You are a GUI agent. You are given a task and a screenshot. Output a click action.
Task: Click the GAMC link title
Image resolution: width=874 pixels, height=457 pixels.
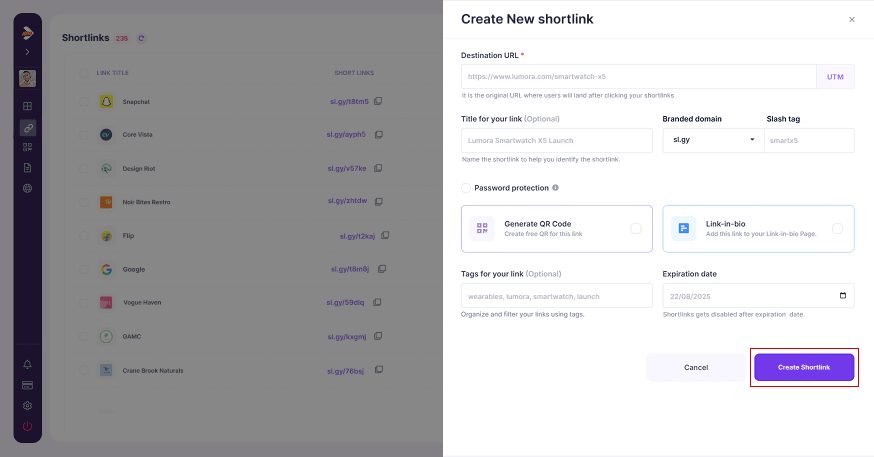(x=132, y=337)
